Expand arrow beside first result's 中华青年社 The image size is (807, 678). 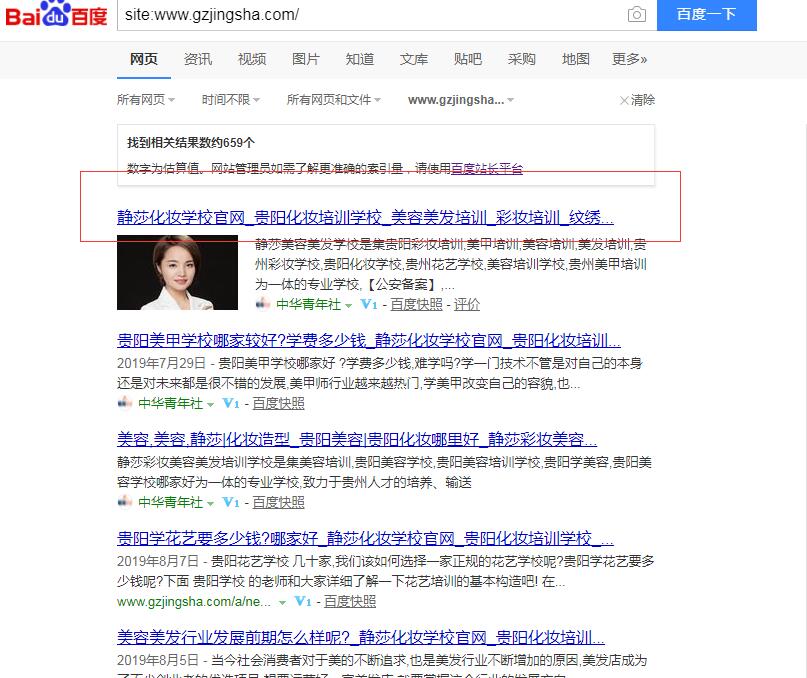click(348, 305)
